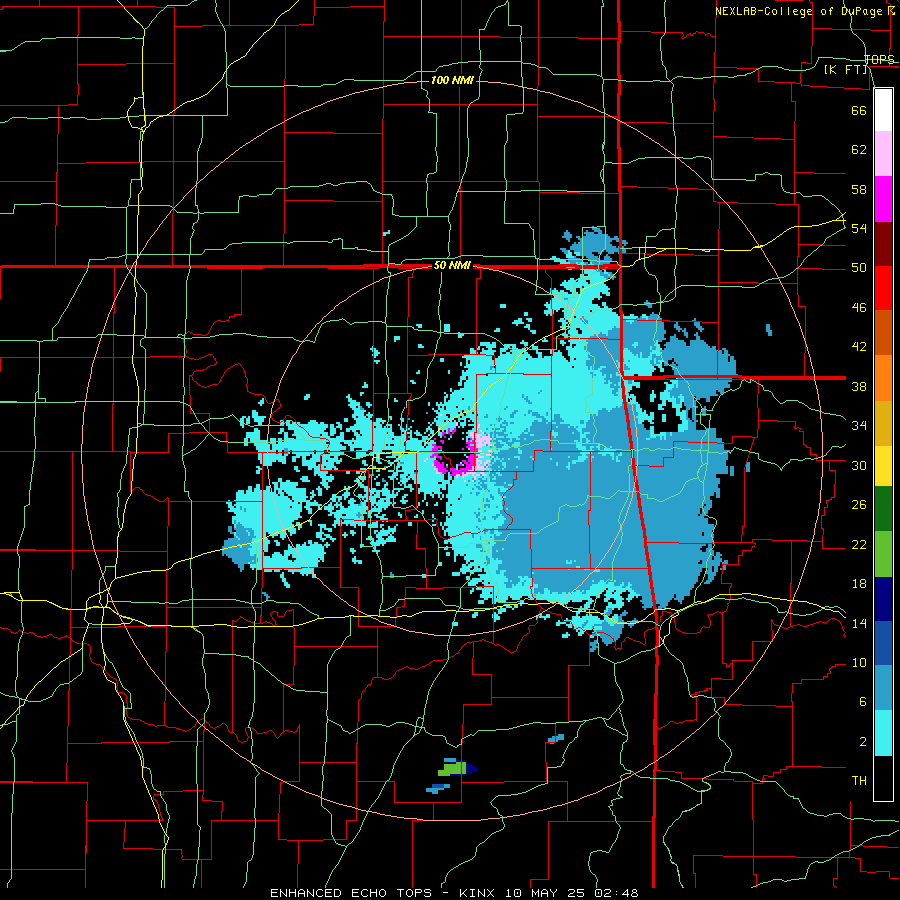Click the legend value "6"
Screen dimensions: 900x900
pyautogui.click(x=863, y=702)
